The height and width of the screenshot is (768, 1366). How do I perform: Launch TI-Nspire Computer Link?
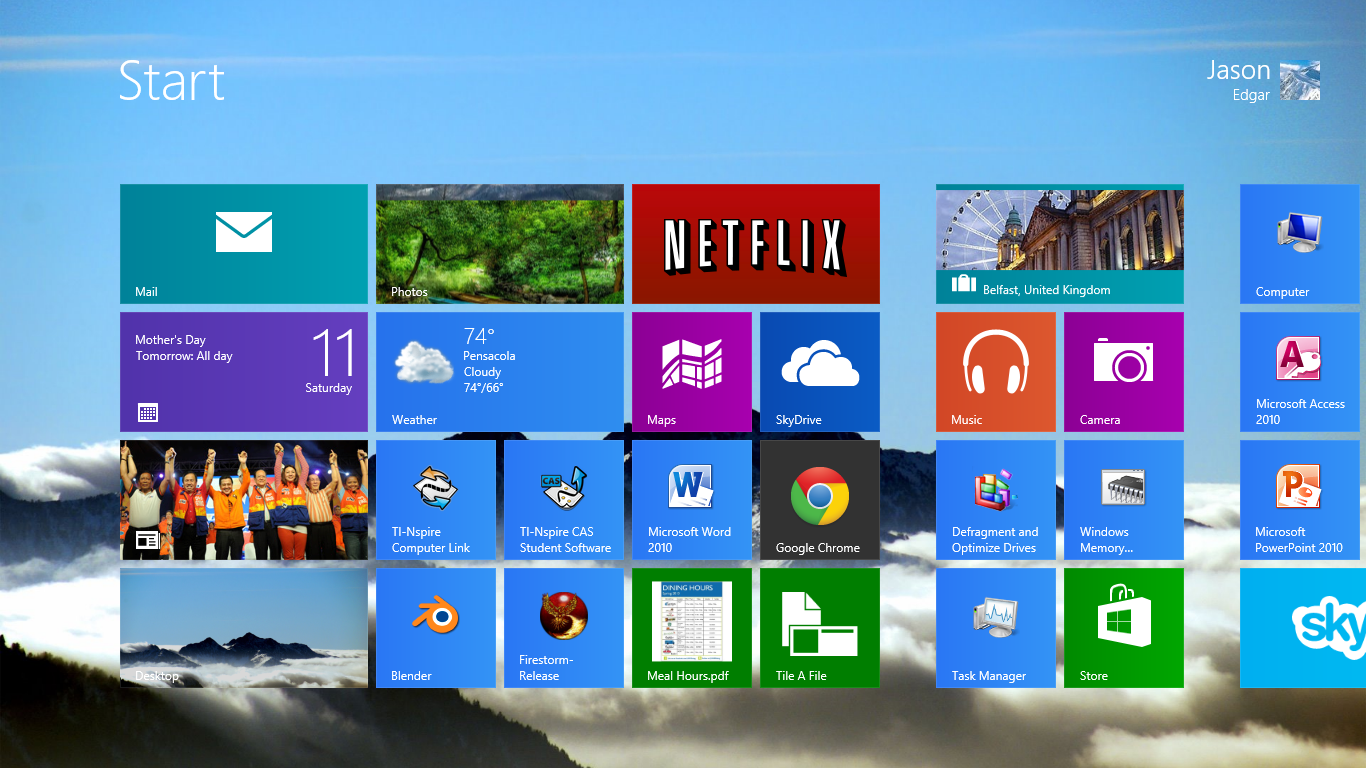coord(436,500)
